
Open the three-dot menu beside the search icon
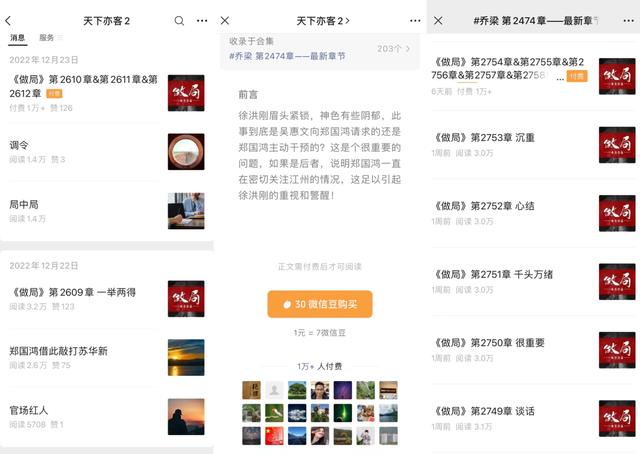(x=202, y=21)
